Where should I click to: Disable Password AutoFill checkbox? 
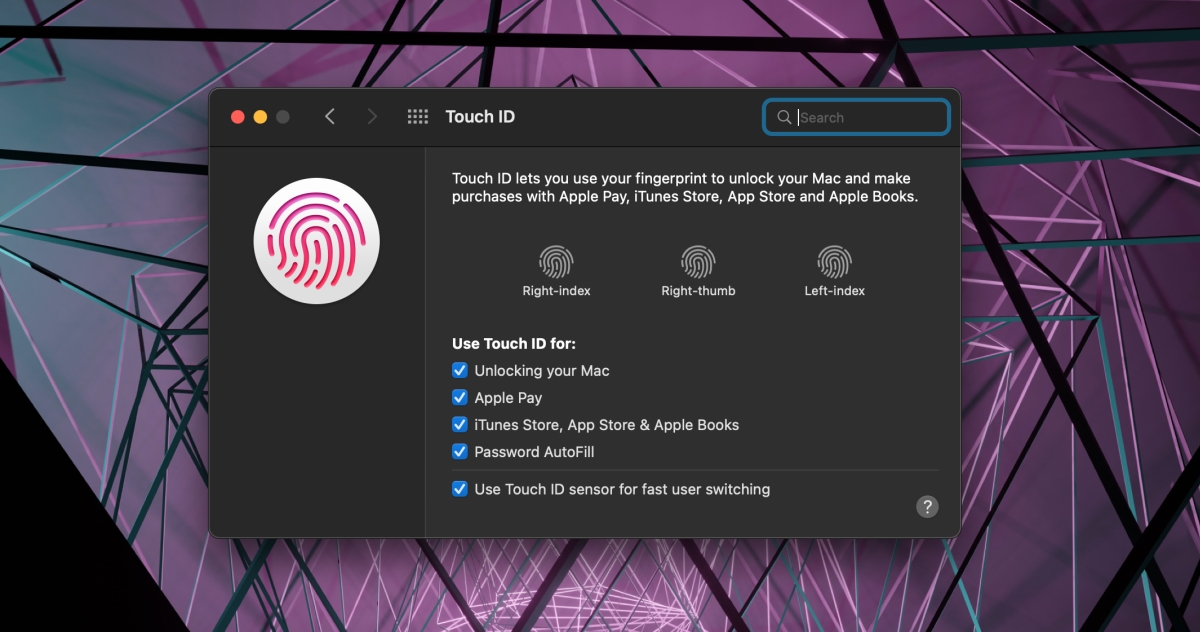[460, 451]
